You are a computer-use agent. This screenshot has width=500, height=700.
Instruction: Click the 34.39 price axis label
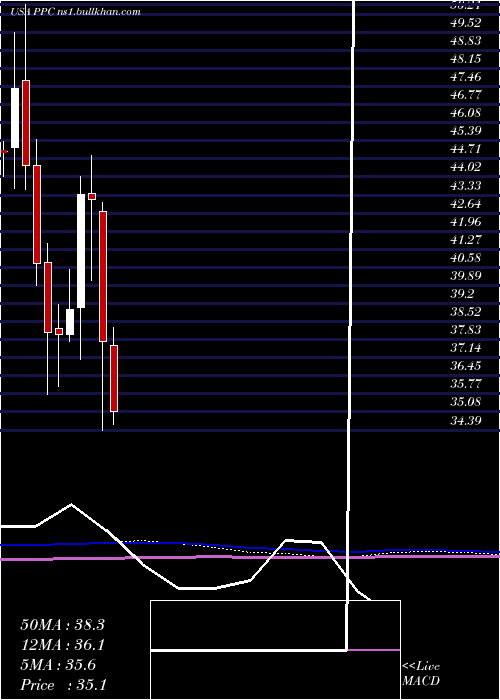click(x=465, y=420)
